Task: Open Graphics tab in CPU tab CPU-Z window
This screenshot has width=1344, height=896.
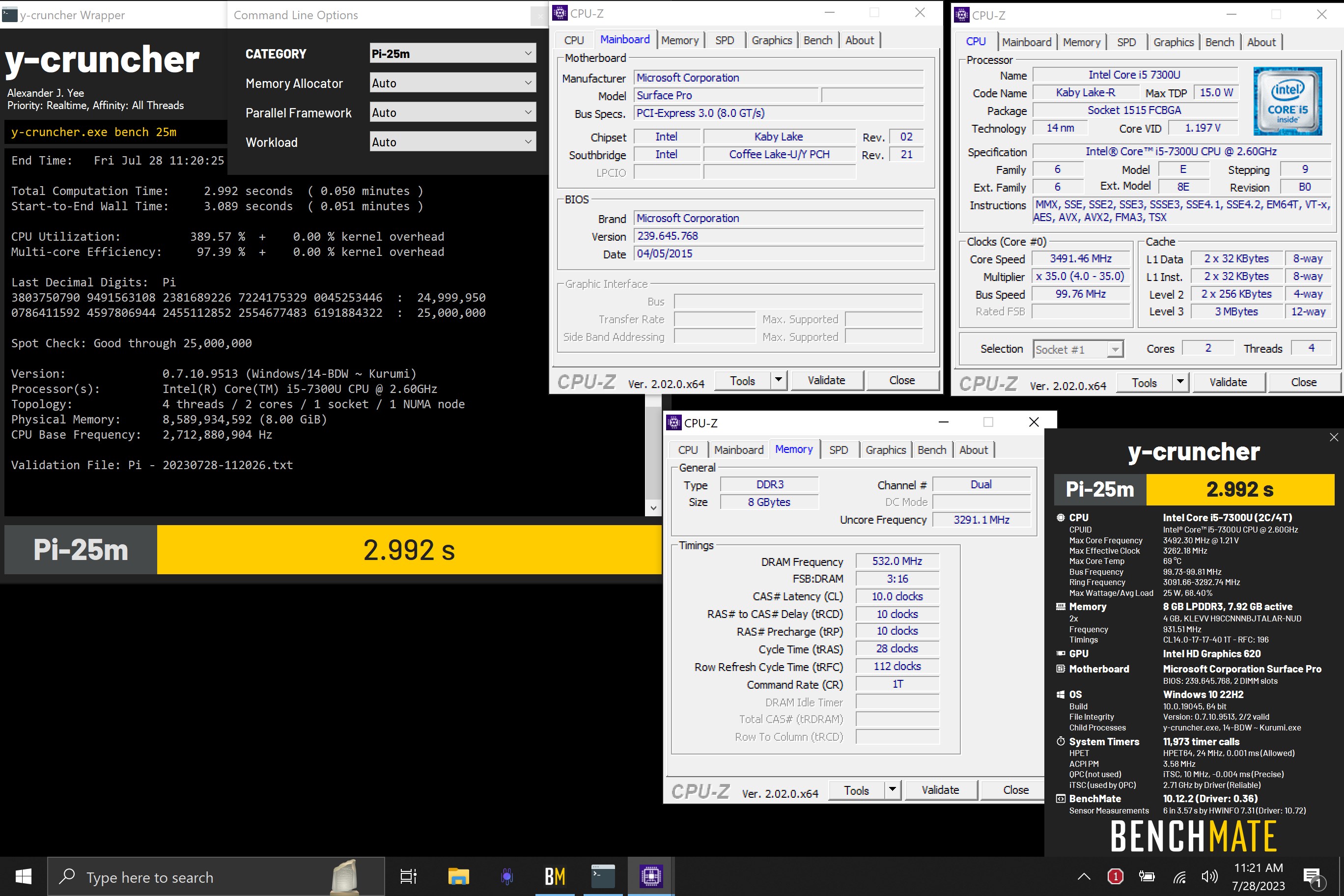Action: pos(1173,42)
